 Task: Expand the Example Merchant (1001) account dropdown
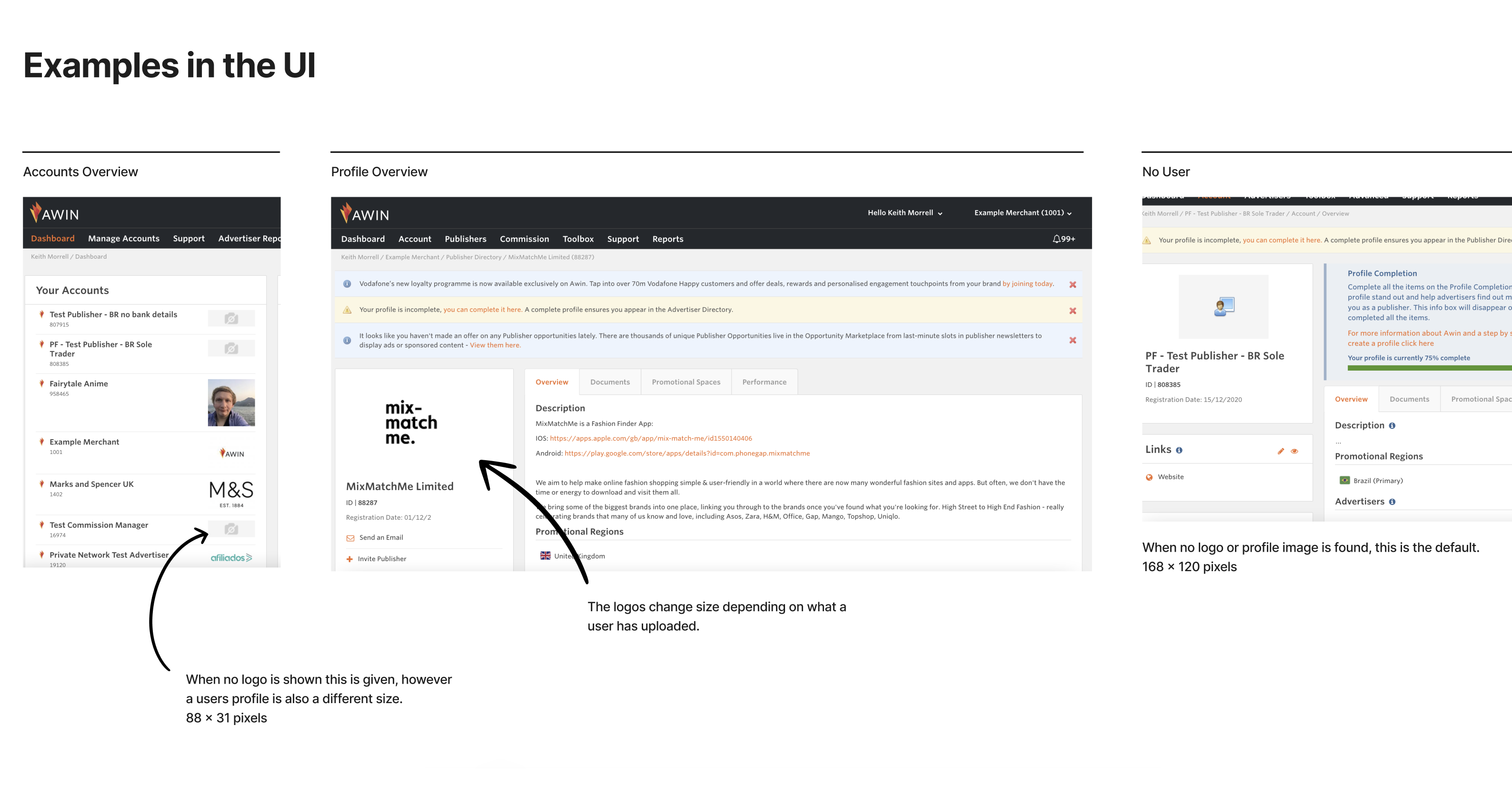[1023, 212]
